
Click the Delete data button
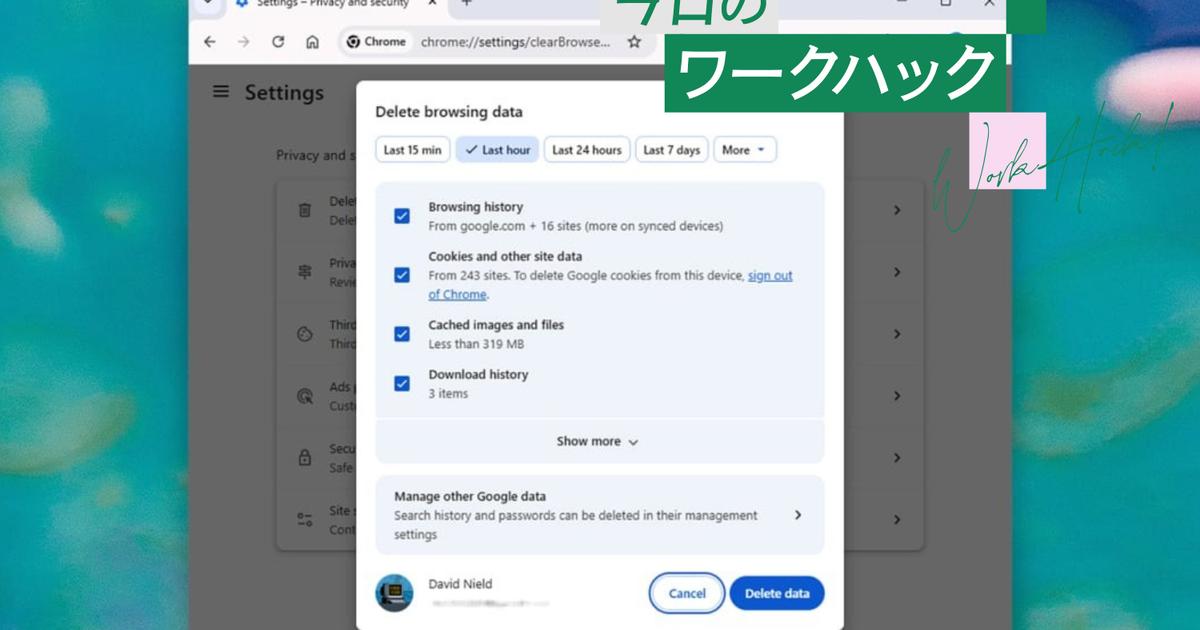(776, 593)
